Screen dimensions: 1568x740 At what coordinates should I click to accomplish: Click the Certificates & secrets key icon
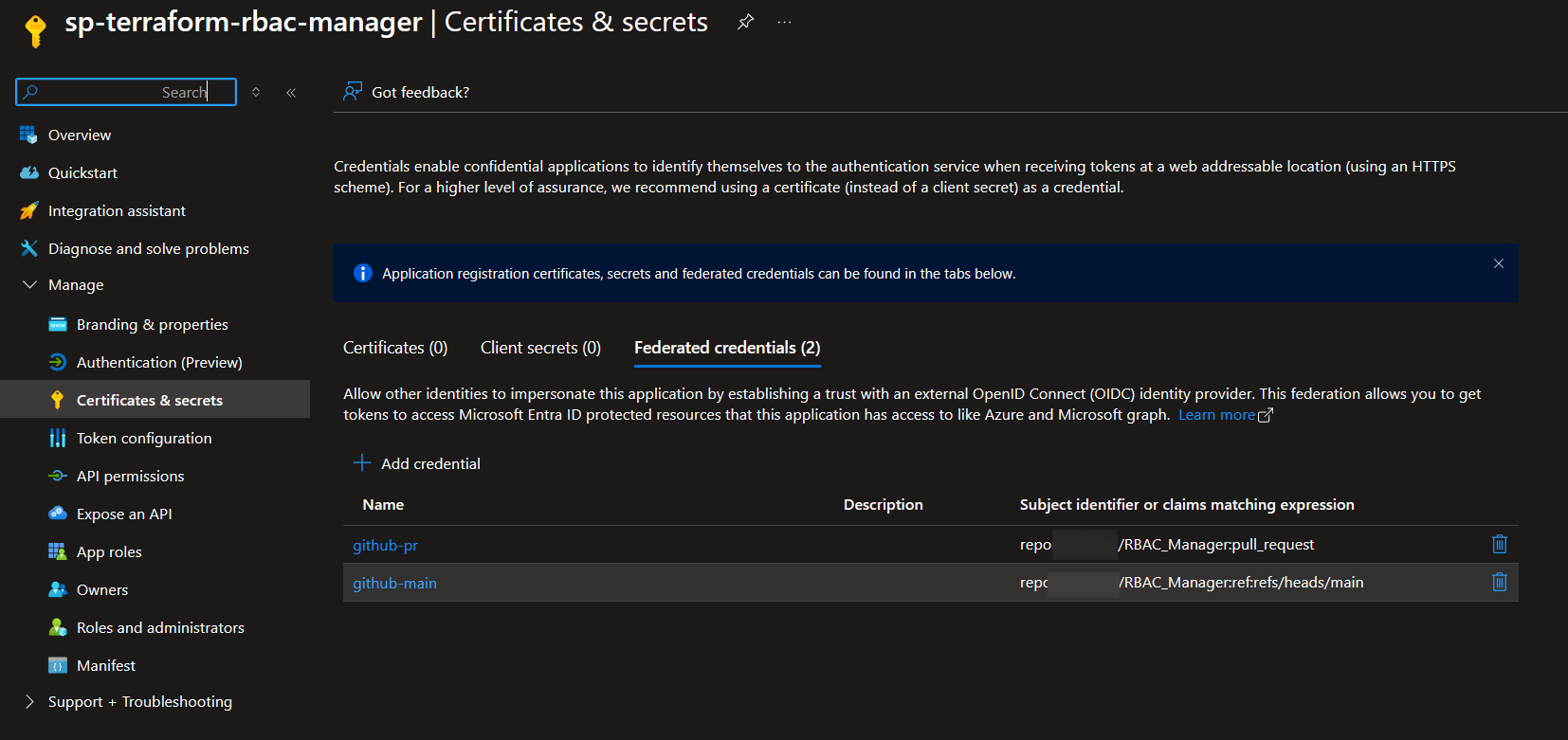pyautogui.click(x=57, y=400)
